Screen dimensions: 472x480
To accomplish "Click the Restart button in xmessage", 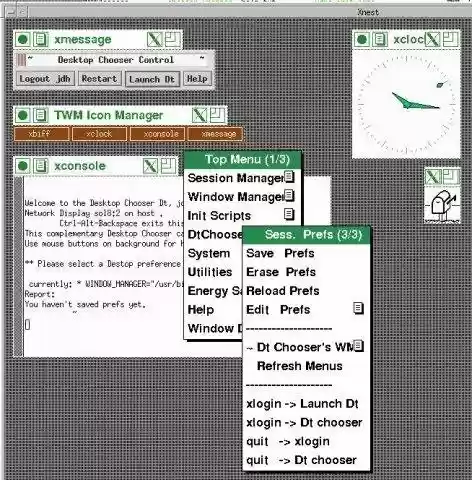I will [99, 79].
